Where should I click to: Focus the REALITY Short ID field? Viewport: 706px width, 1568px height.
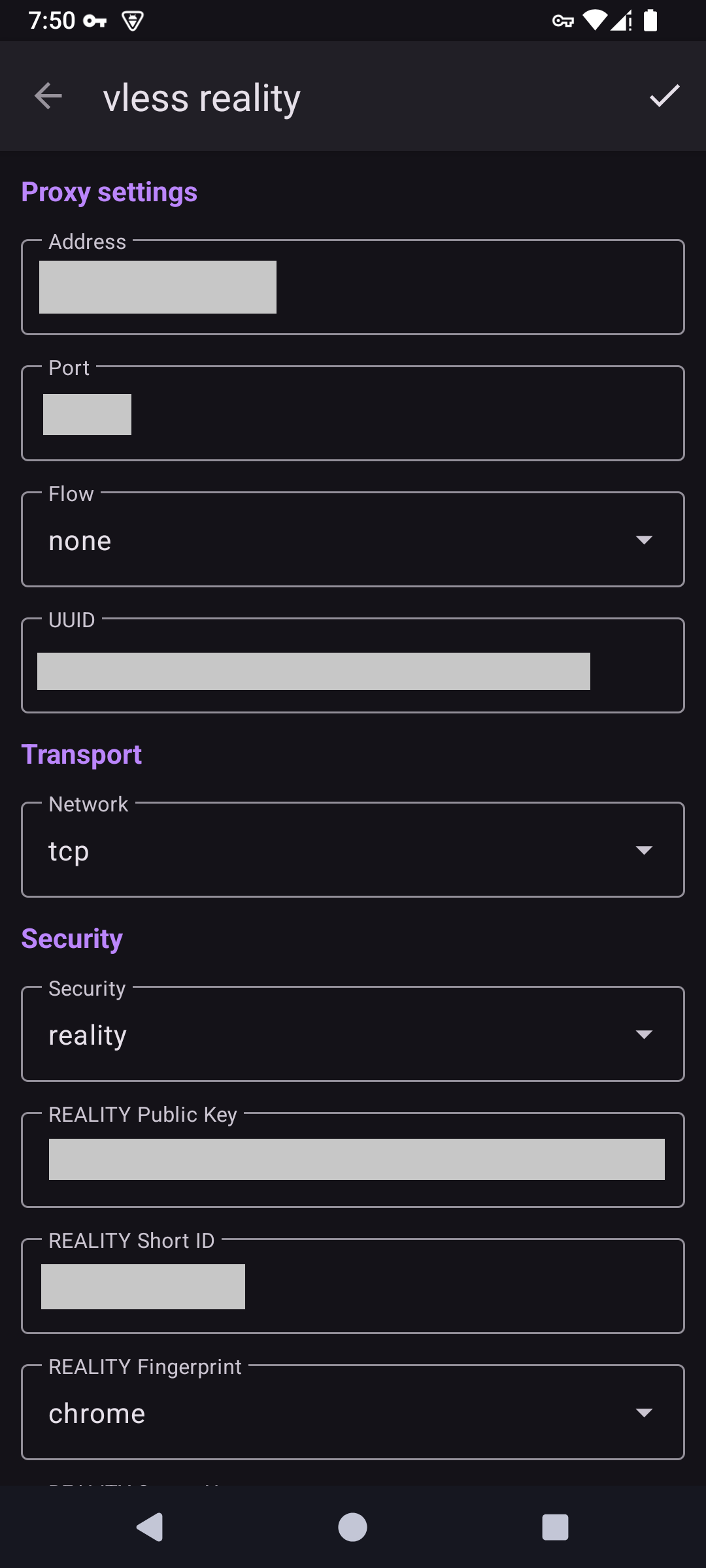pos(353,1286)
